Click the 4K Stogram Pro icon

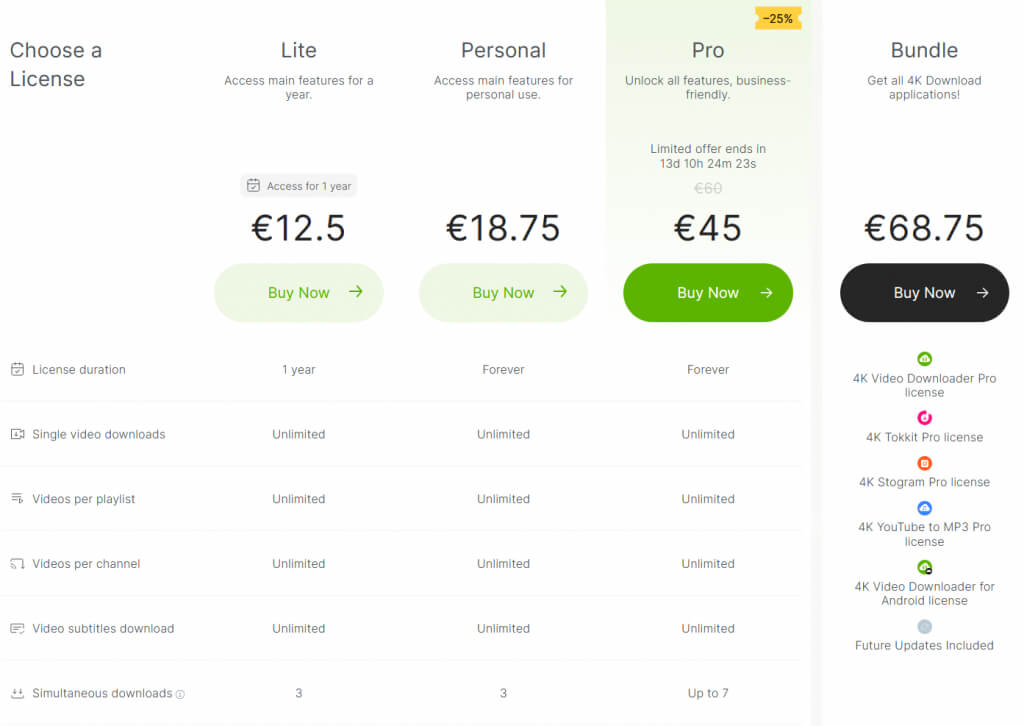tap(924, 463)
